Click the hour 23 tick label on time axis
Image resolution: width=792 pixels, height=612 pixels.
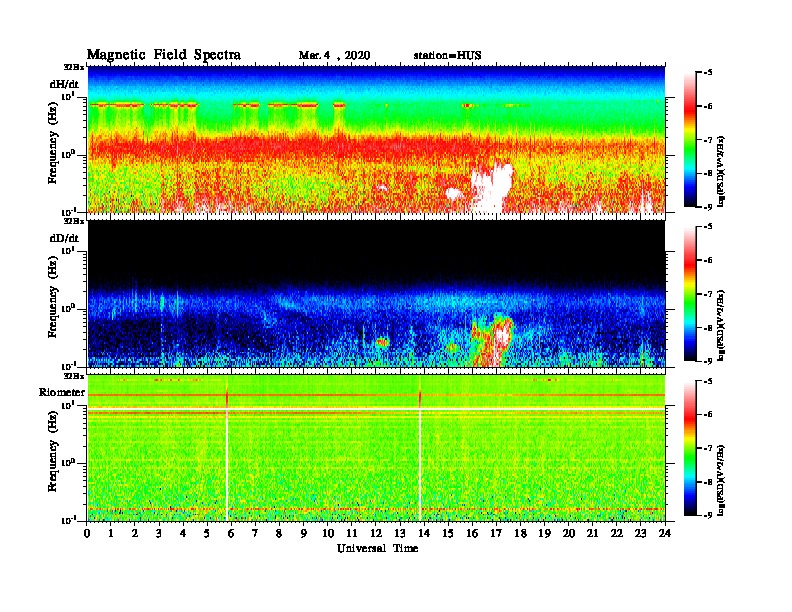640,533
